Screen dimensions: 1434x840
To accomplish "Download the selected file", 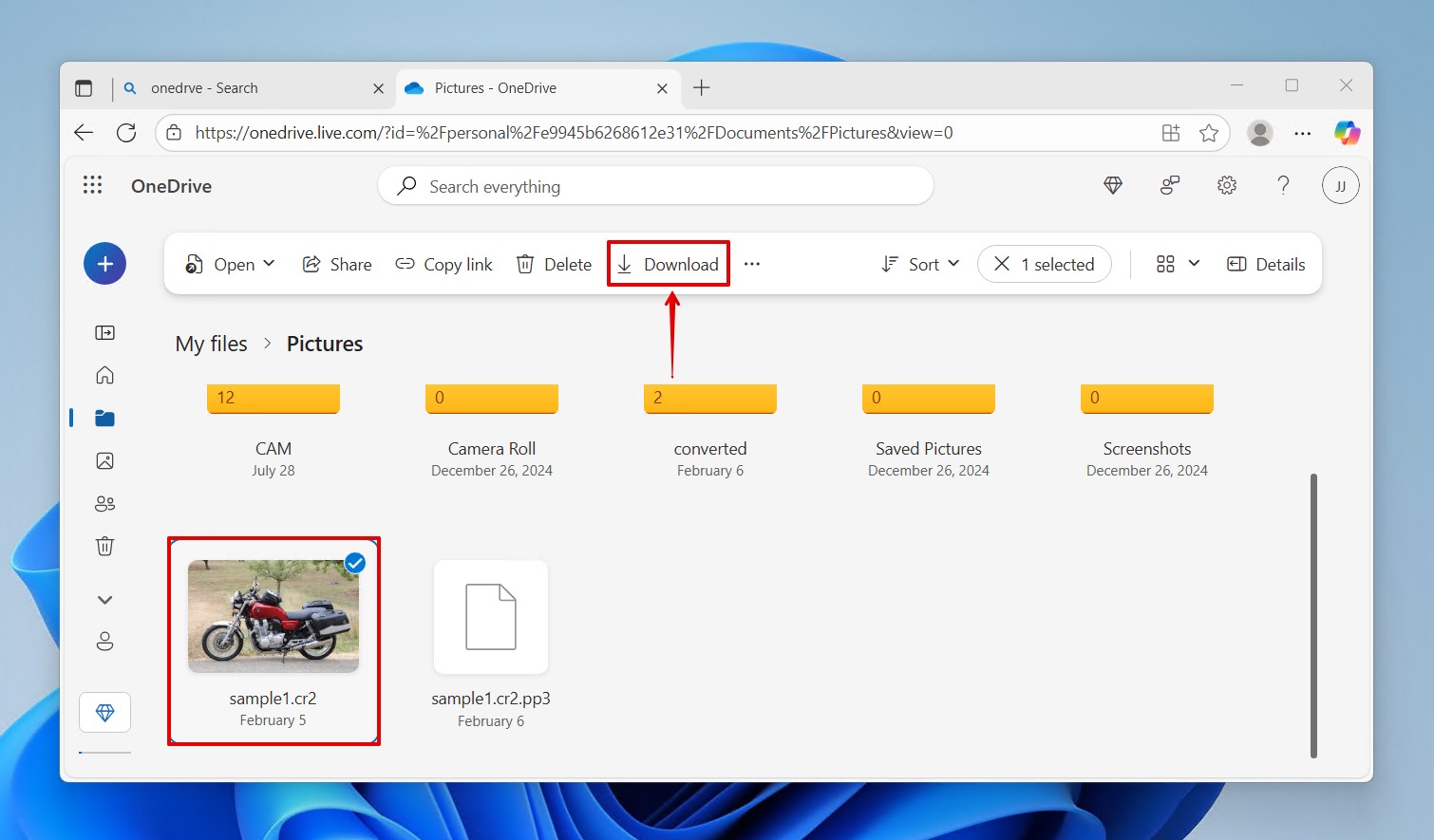I will [668, 264].
